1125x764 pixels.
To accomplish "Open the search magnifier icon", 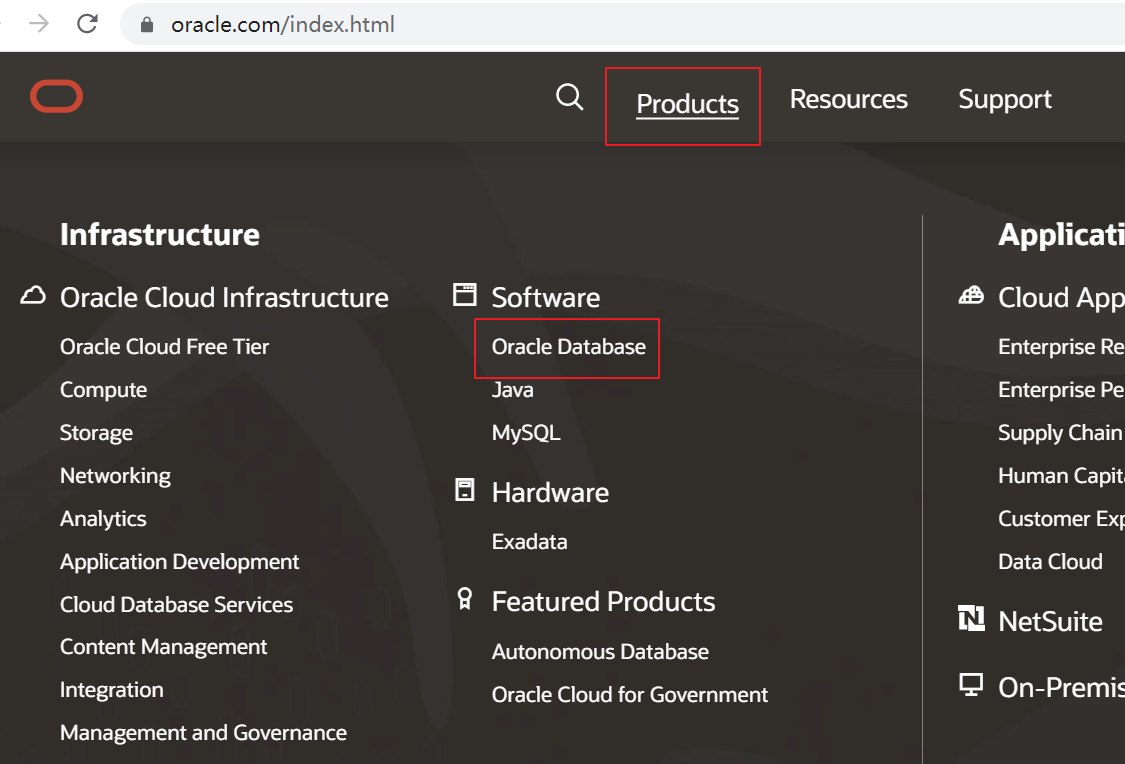I will coord(569,97).
